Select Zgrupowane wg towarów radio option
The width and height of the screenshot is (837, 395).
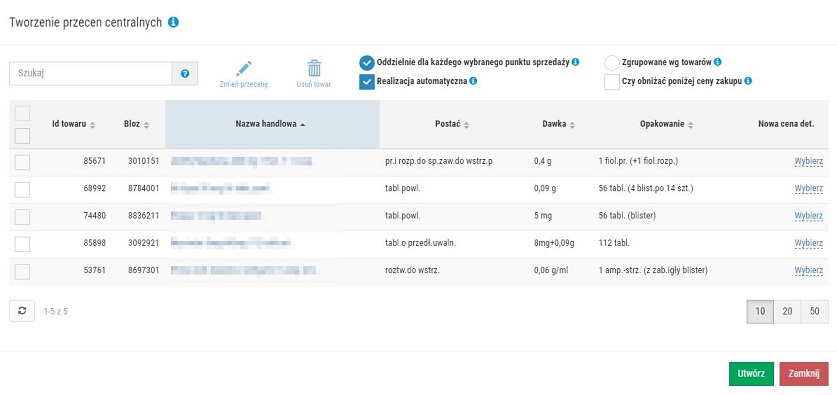click(x=612, y=63)
